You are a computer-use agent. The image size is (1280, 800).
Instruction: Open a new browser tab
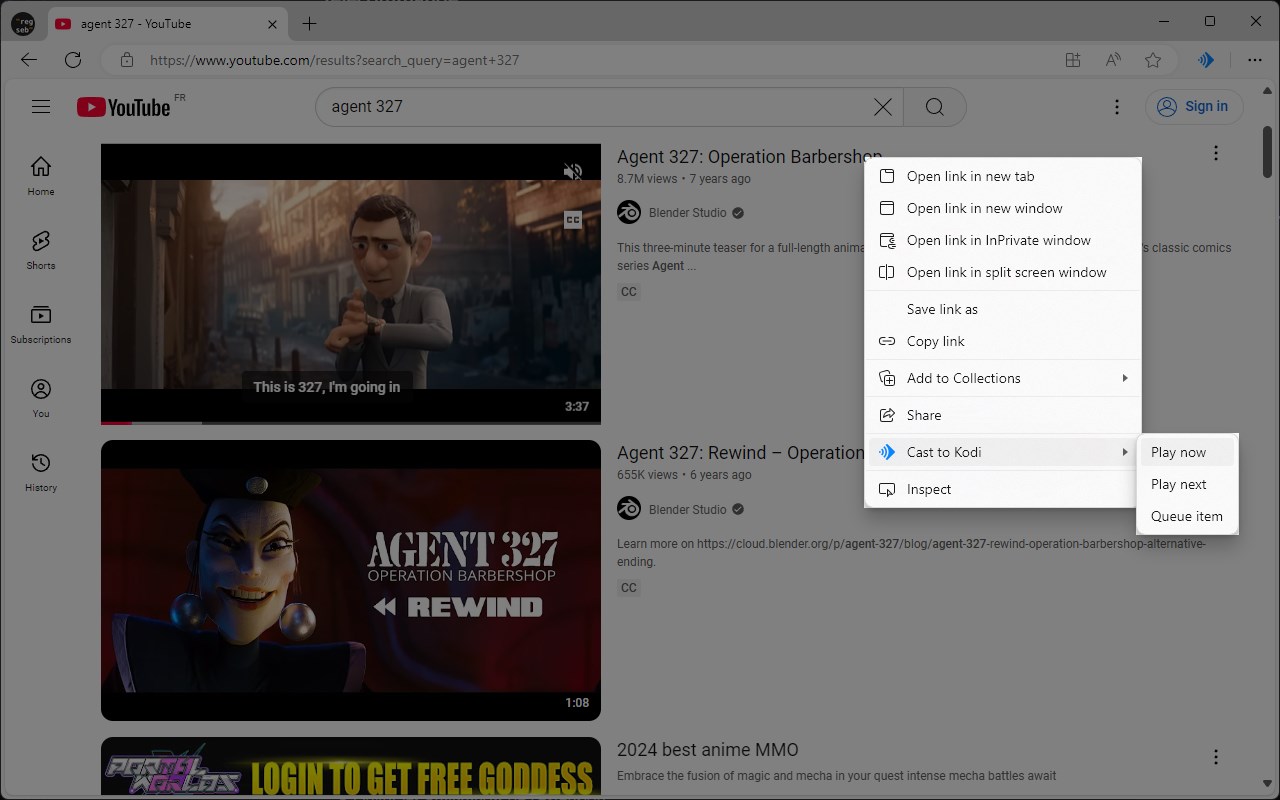[x=310, y=23]
